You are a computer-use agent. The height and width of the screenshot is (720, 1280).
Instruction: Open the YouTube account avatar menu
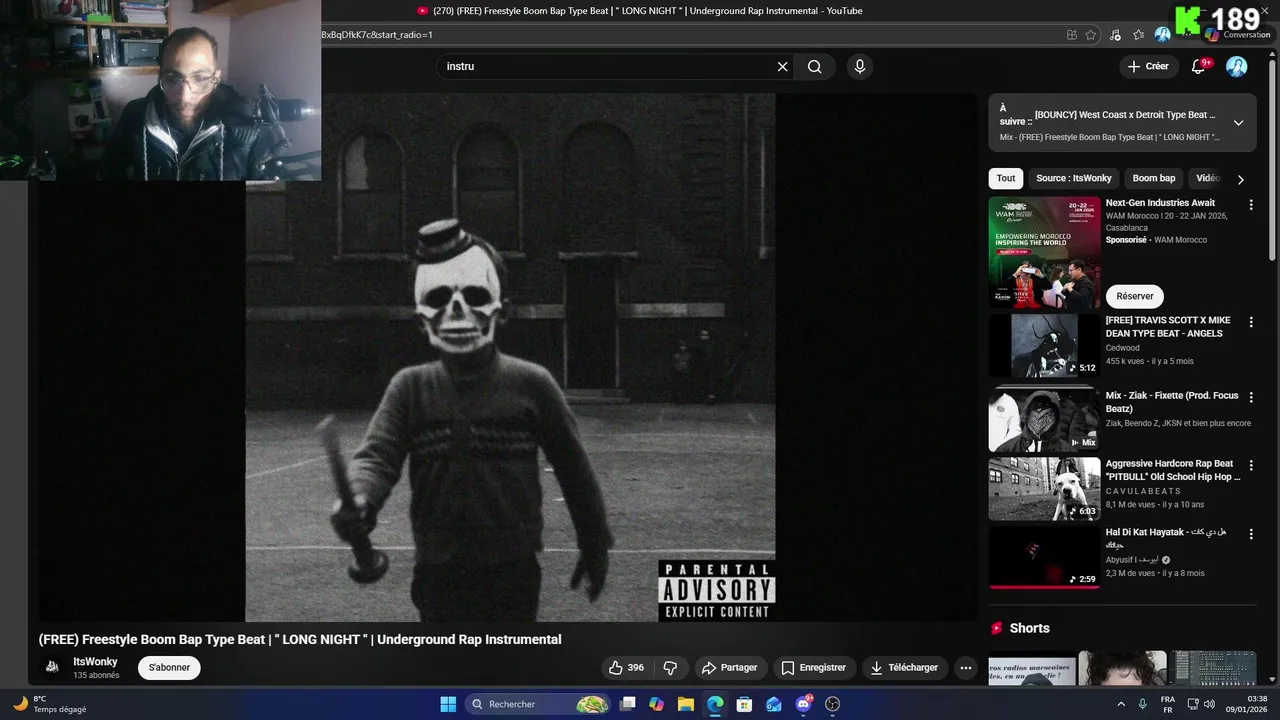coord(1237,67)
